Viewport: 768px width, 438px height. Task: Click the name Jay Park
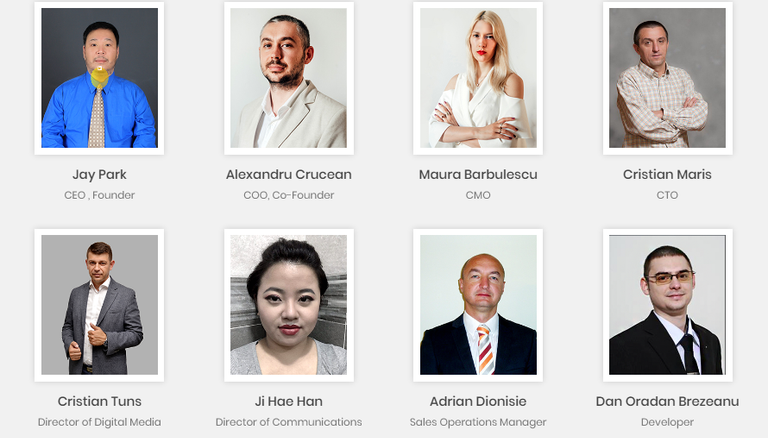tap(99, 175)
